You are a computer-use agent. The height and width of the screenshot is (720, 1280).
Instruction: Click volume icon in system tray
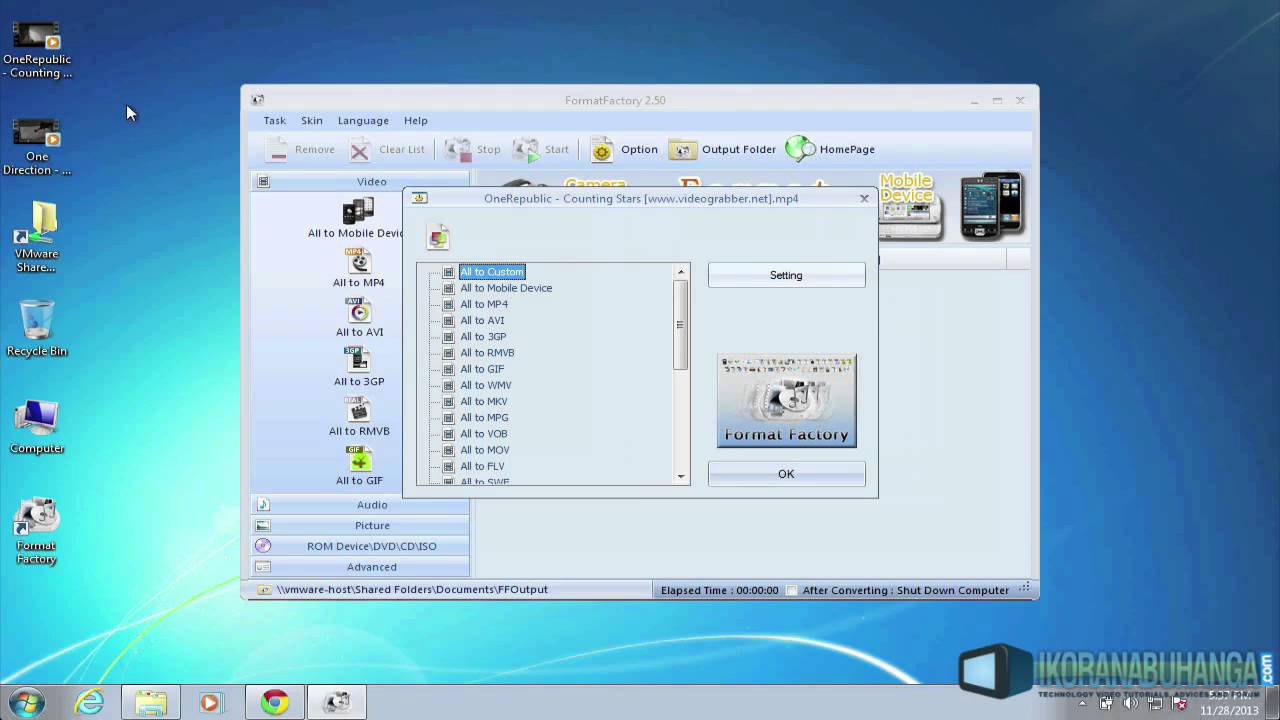[x=1131, y=703]
